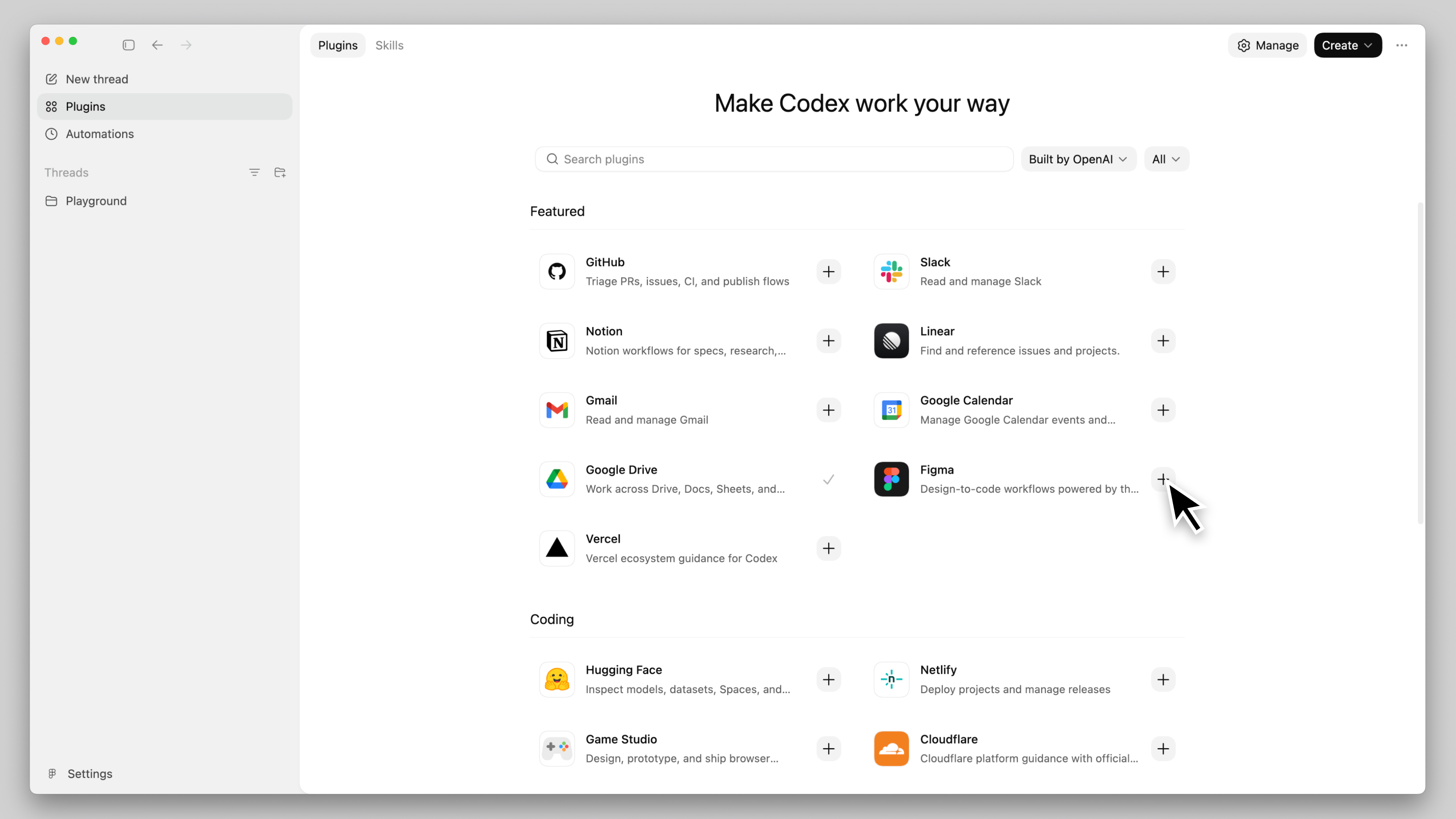Expand the All filter dropdown

click(1166, 159)
